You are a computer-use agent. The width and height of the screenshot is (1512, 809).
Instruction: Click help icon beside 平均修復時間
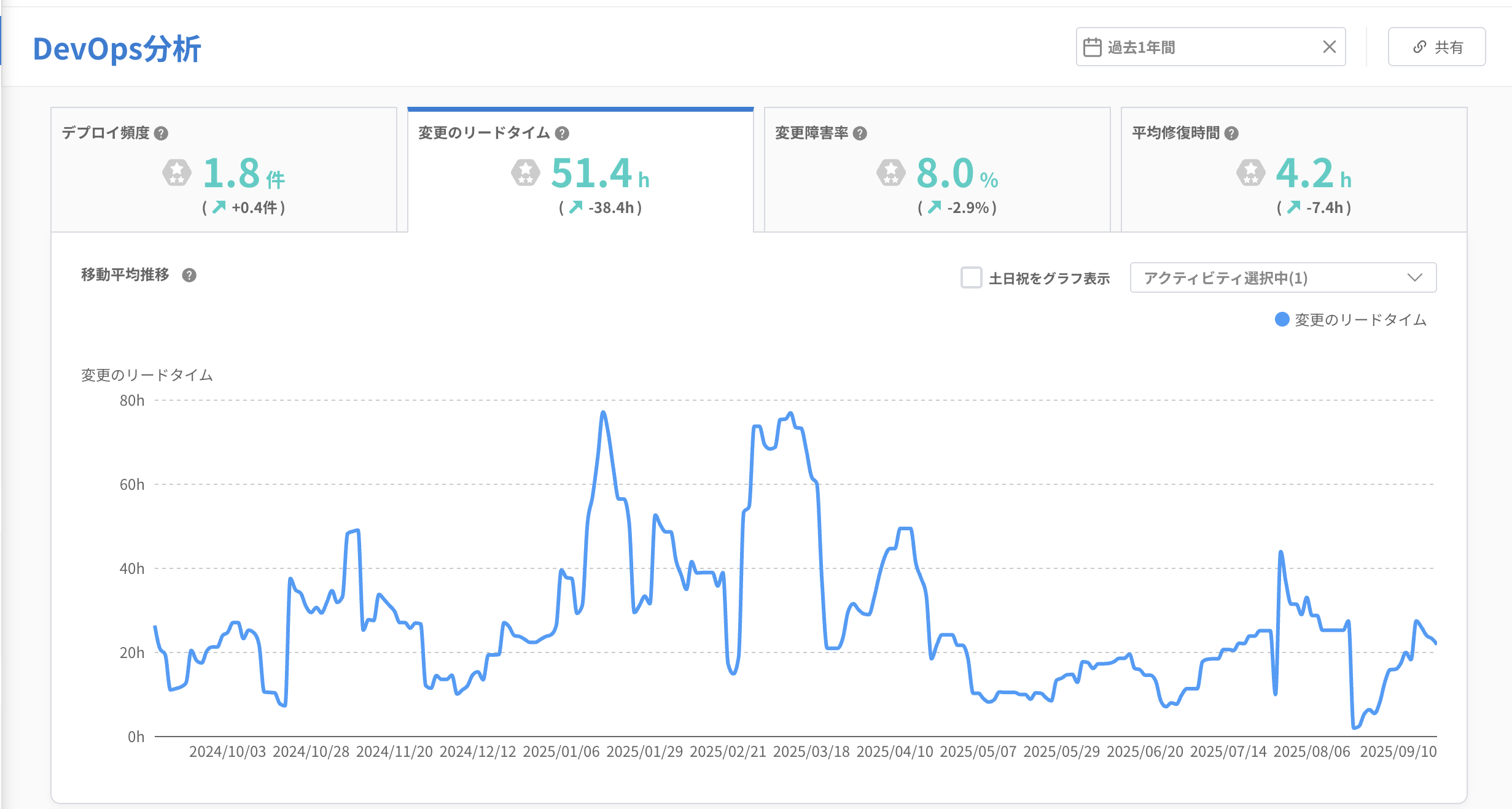pyautogui.click(x=1231, y=133)
